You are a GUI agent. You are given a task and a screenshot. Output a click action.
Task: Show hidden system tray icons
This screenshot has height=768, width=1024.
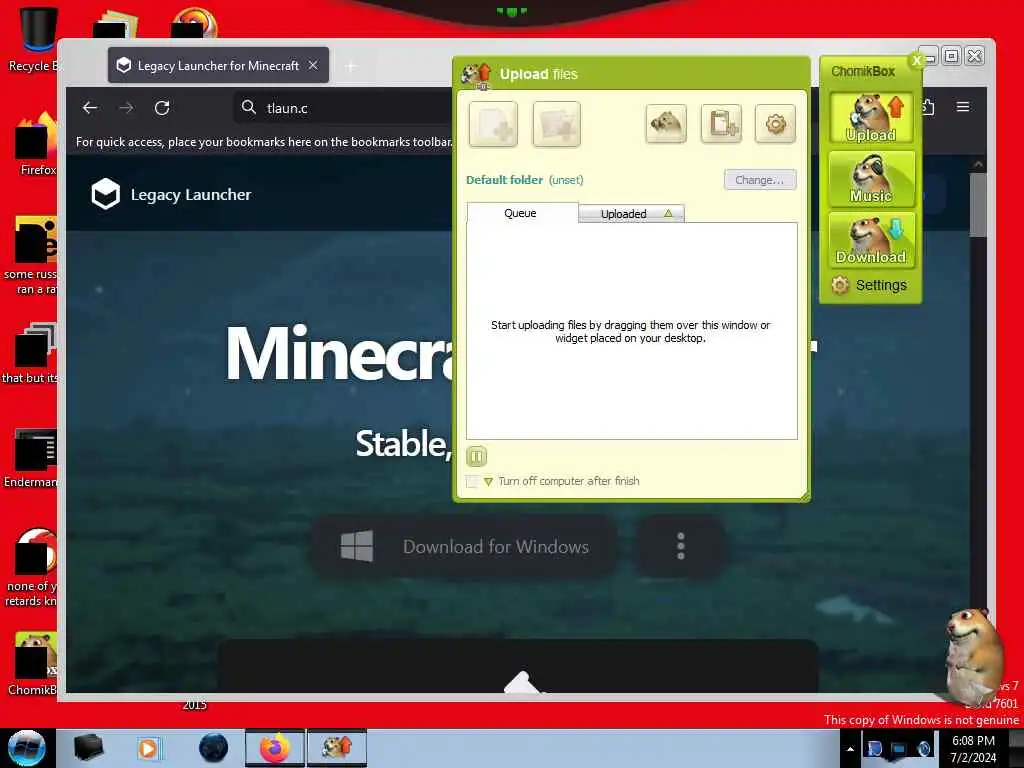coord(850,749)
